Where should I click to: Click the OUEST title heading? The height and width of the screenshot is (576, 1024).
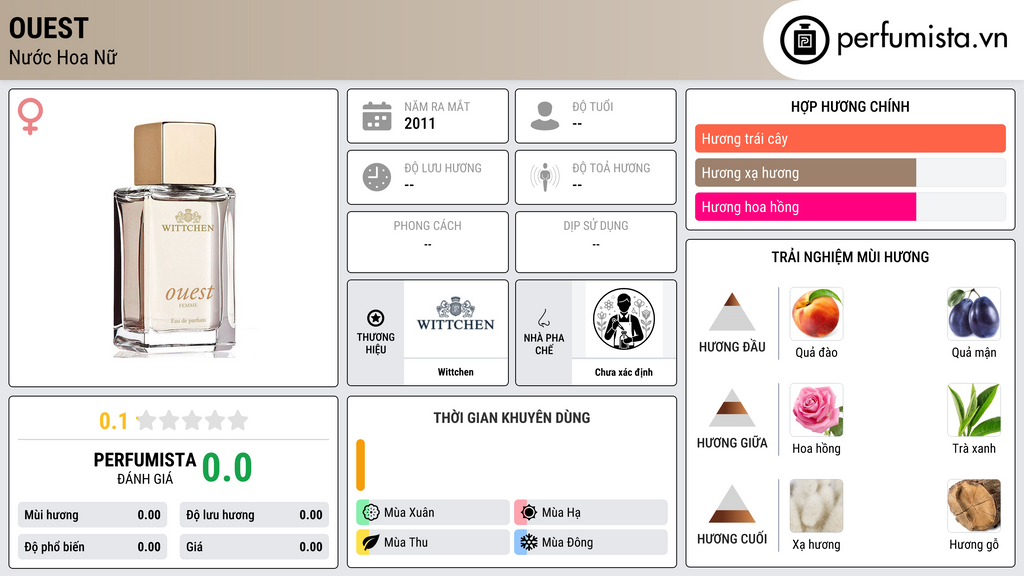tap(48, 28)
